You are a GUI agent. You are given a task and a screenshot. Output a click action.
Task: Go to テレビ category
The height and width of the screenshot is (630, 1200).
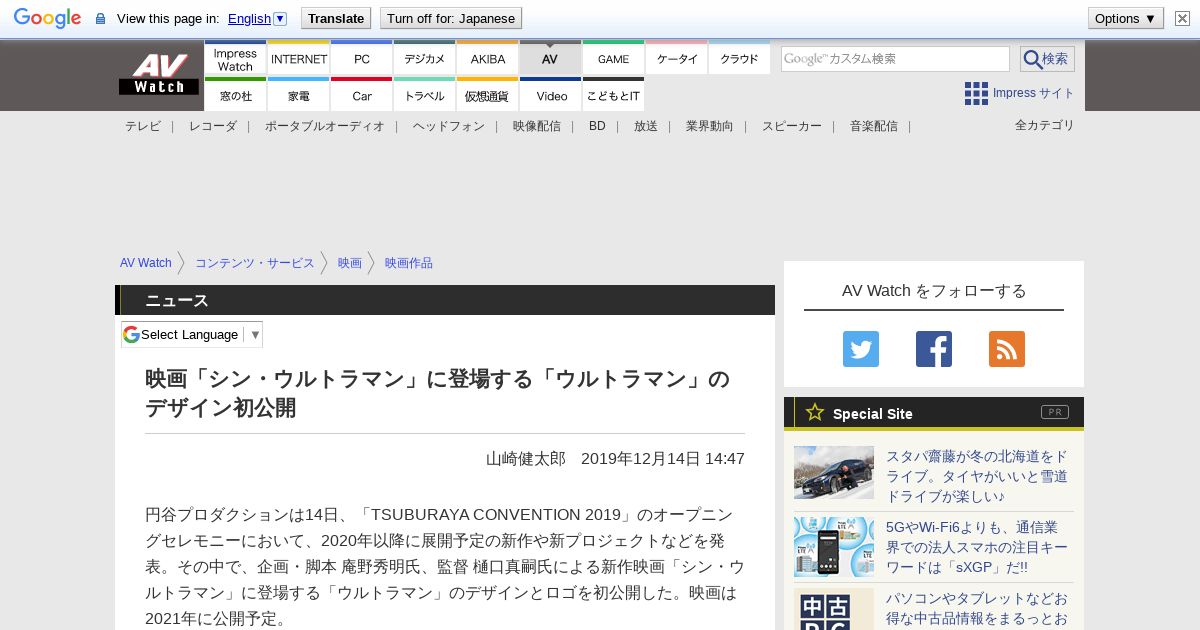[143, 126]
